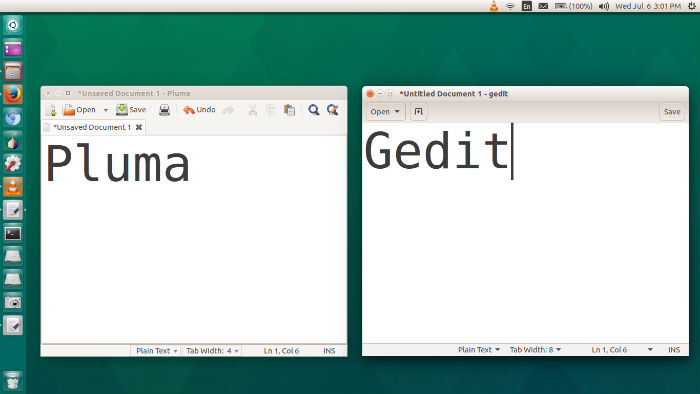Click the Redo arrow in Pluma

(228, 110)
